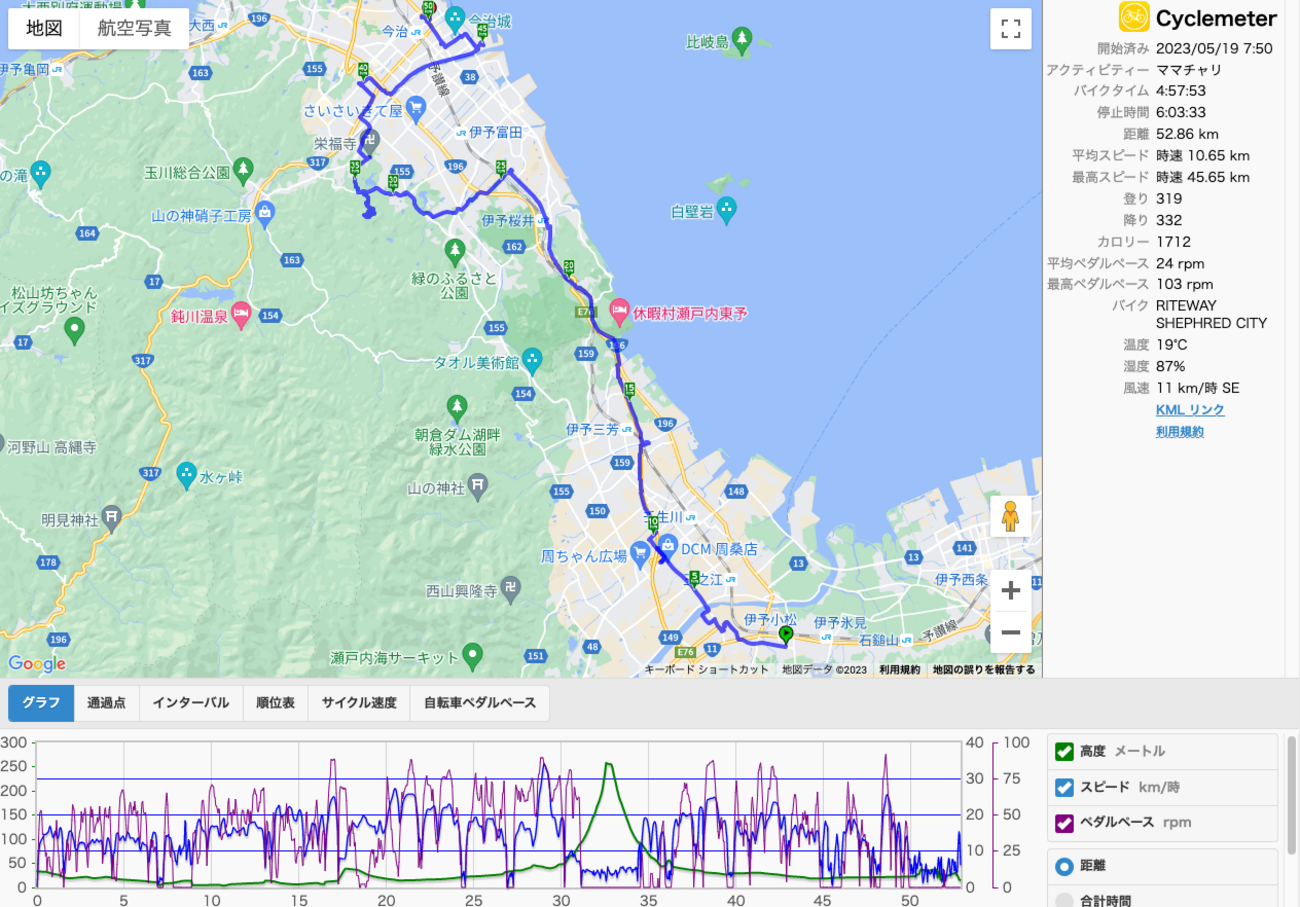Select 合計時間 total time radio button
Screen dimensions: 1300x907
point(1064,900)
